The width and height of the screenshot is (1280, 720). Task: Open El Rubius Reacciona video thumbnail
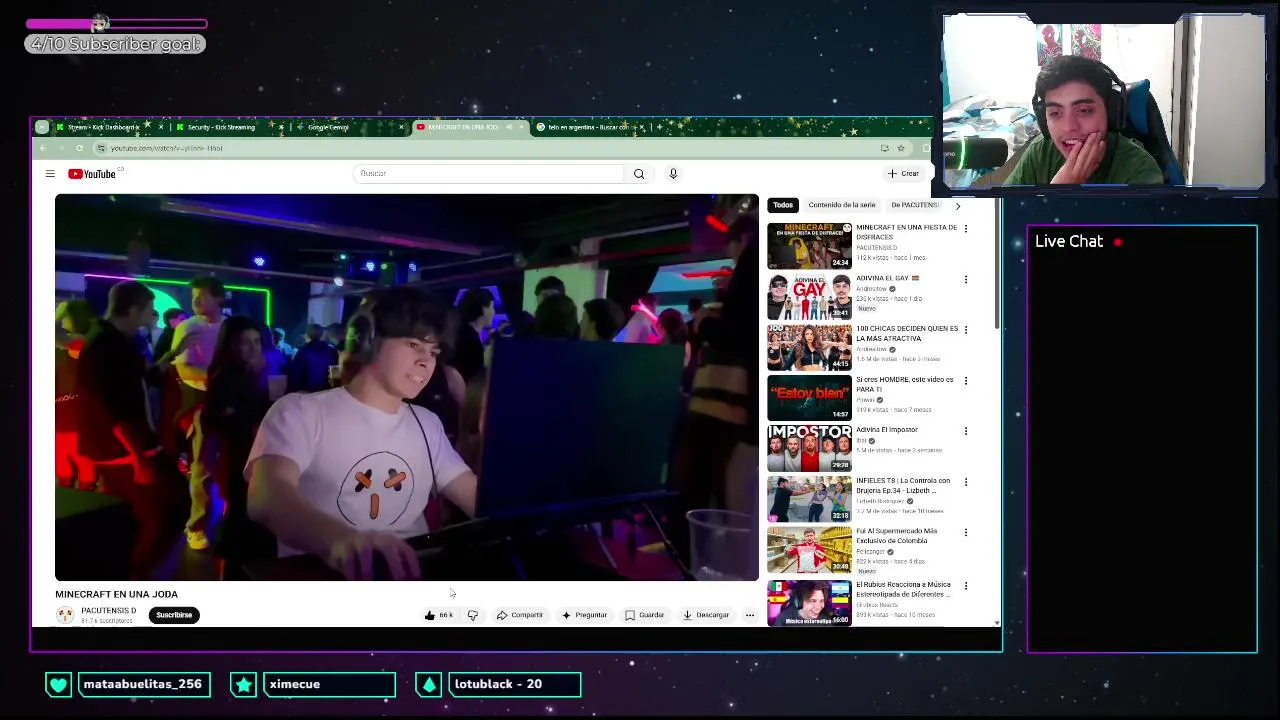(x=809, y=602)
